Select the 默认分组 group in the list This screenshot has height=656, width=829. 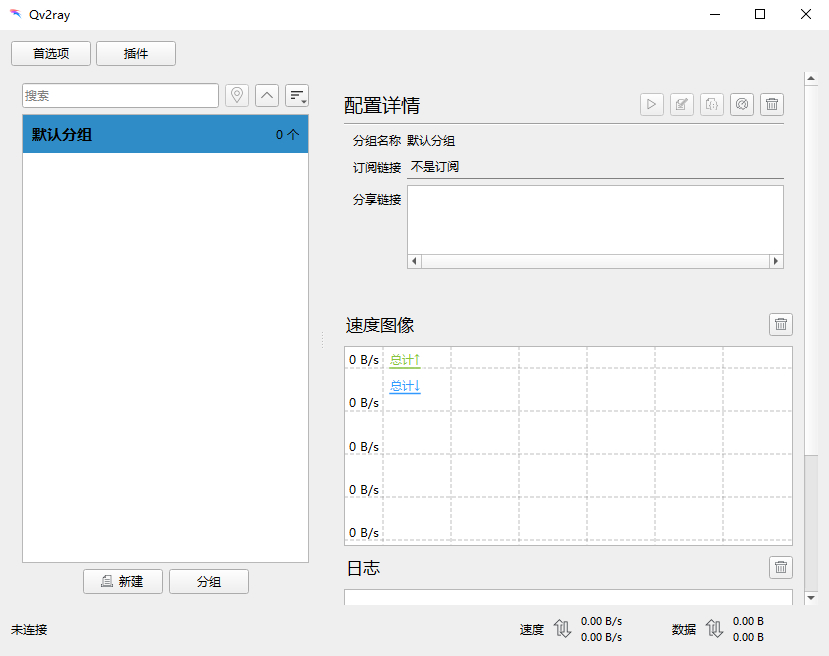click(x=165, y=134)
